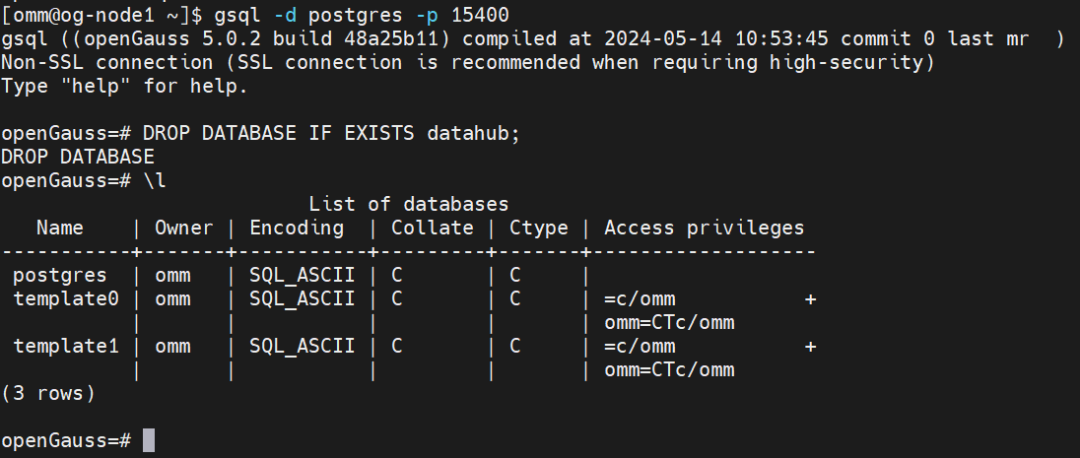Click the Collate column header

(432, 227)
